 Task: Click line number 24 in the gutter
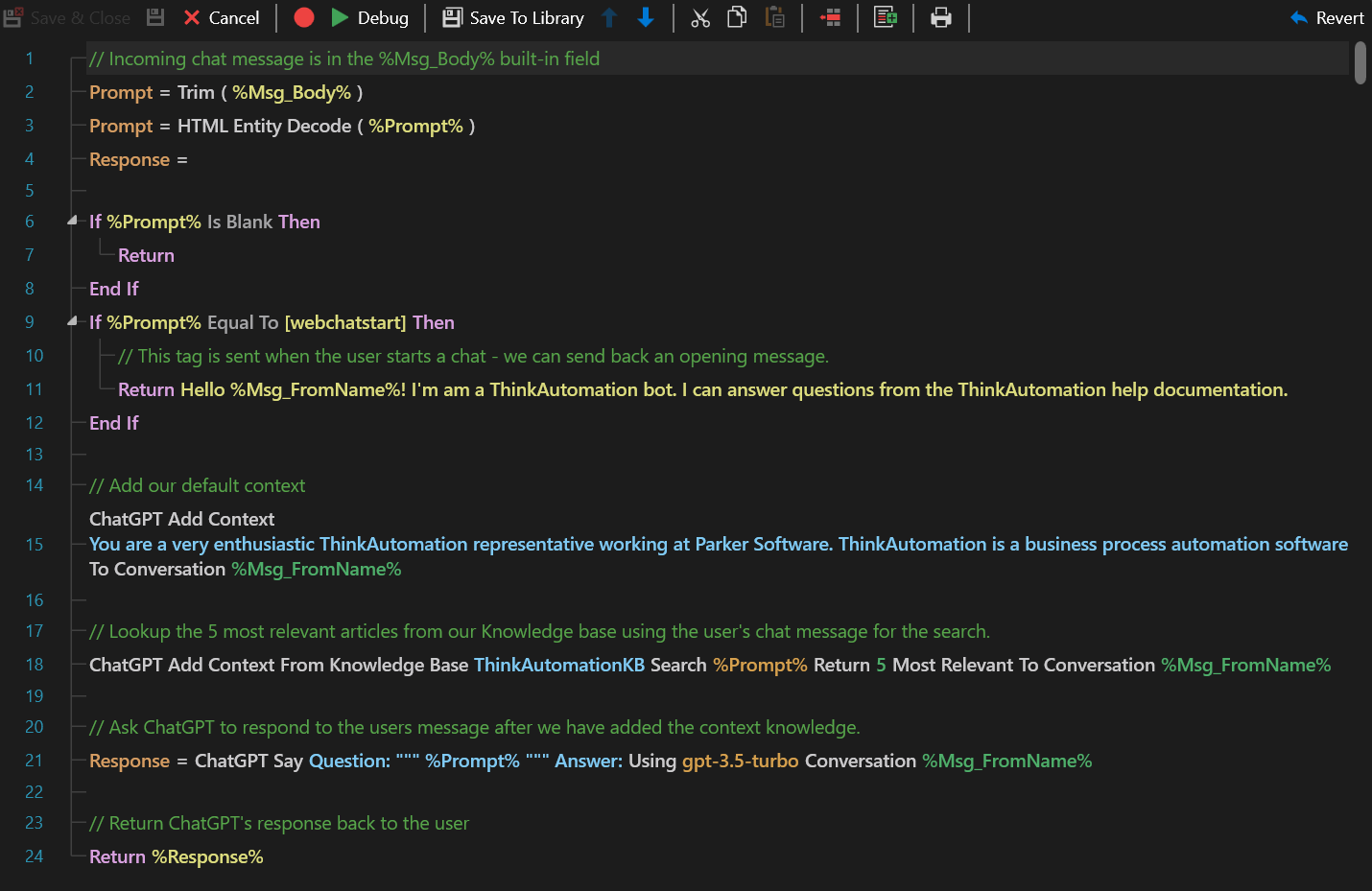pyautogui.click(x=35, y=856)
